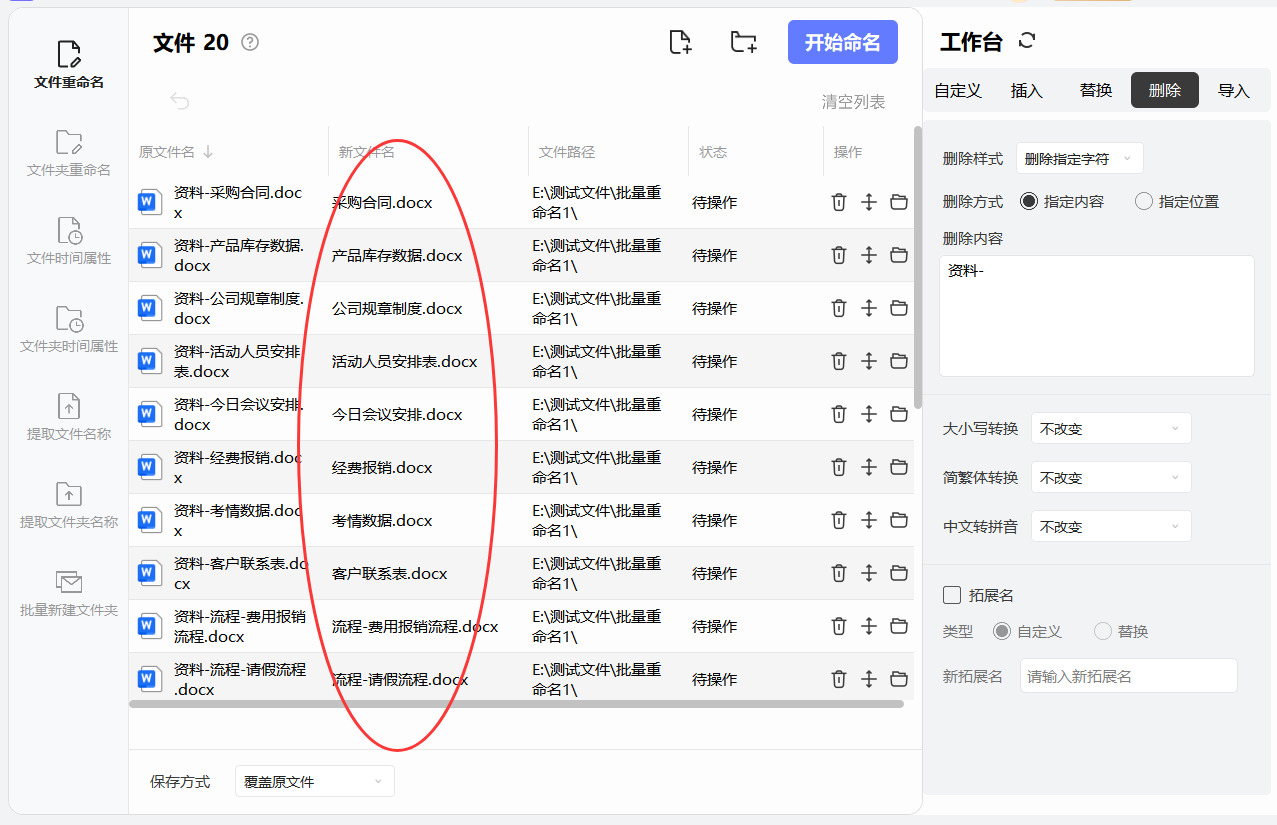Screen dimensions: 1277x825
Task: Click the 开始命名 button
Action: [843, 42]
